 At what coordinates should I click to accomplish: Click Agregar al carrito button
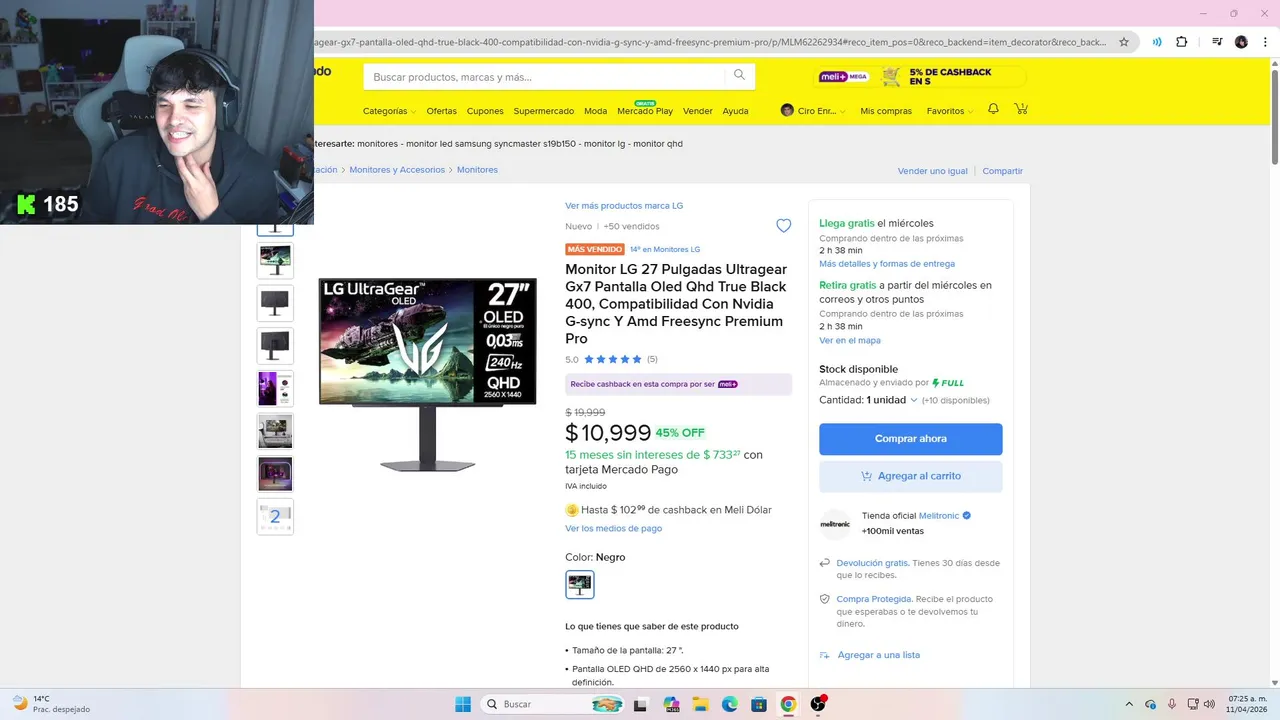(x=910, y=476)
